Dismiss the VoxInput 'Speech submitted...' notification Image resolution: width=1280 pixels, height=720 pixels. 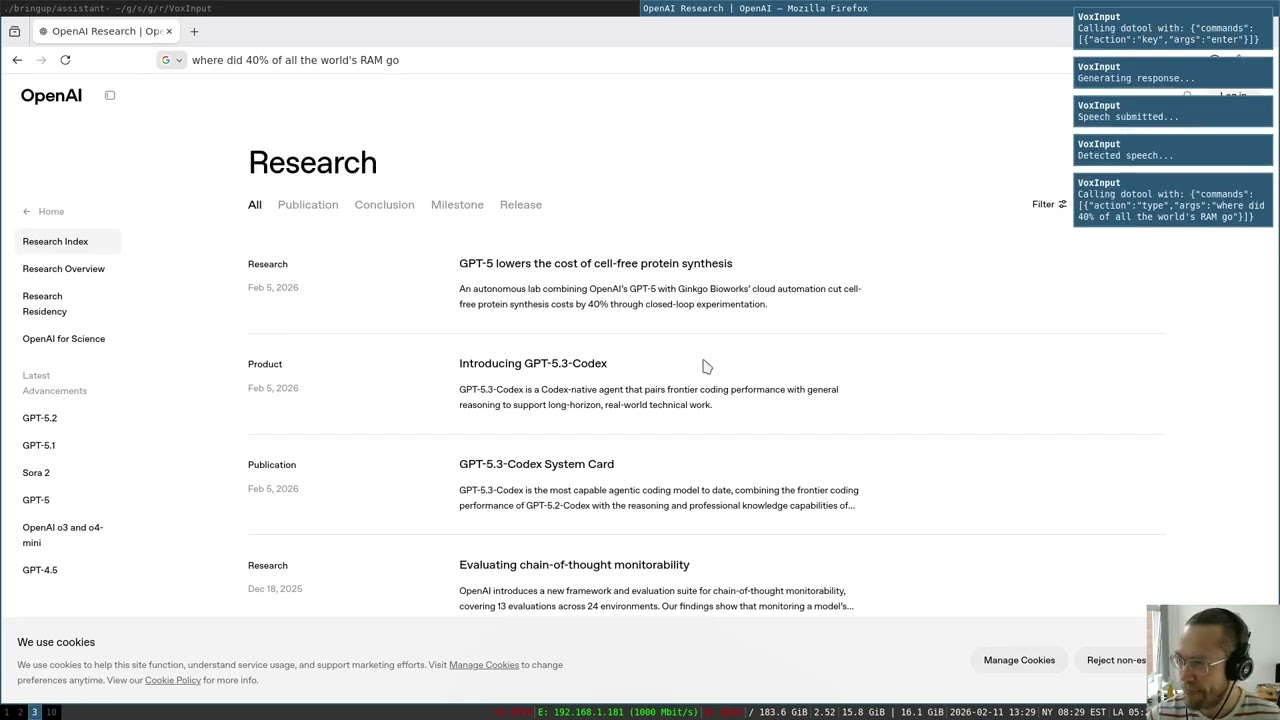(1173, 111)
